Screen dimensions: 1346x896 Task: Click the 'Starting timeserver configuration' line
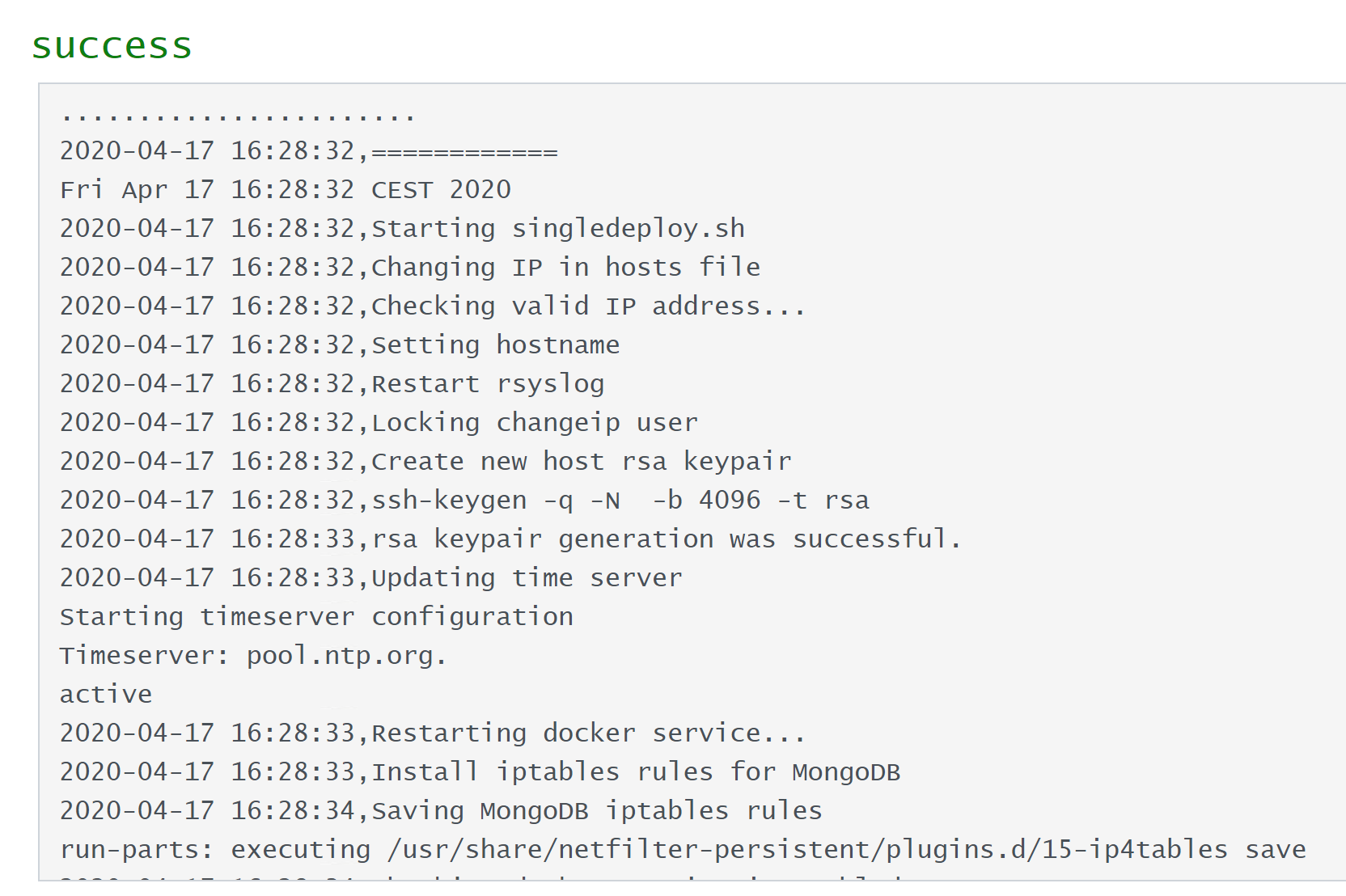[x=316, y=617]
